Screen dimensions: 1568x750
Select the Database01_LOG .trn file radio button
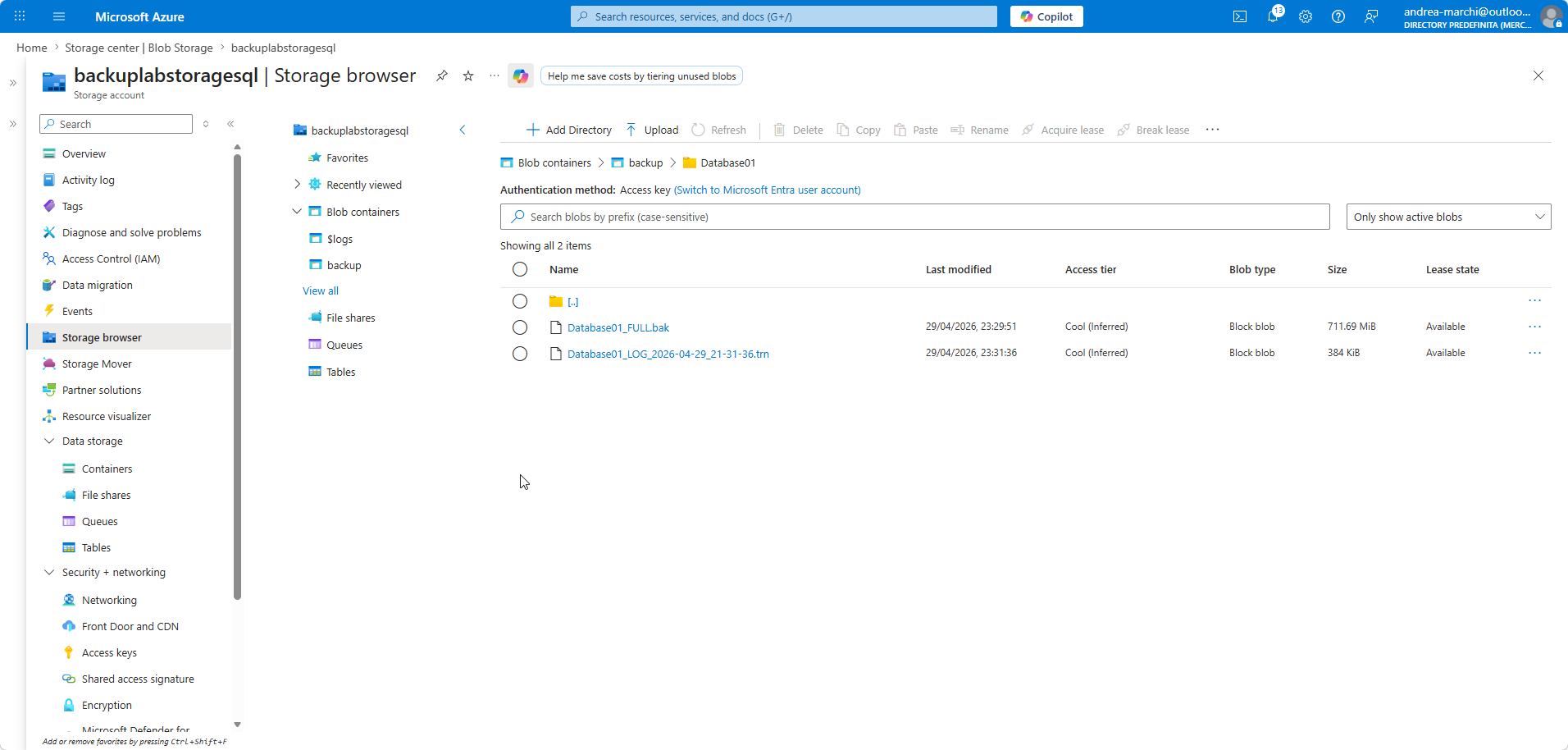point(520,354)
